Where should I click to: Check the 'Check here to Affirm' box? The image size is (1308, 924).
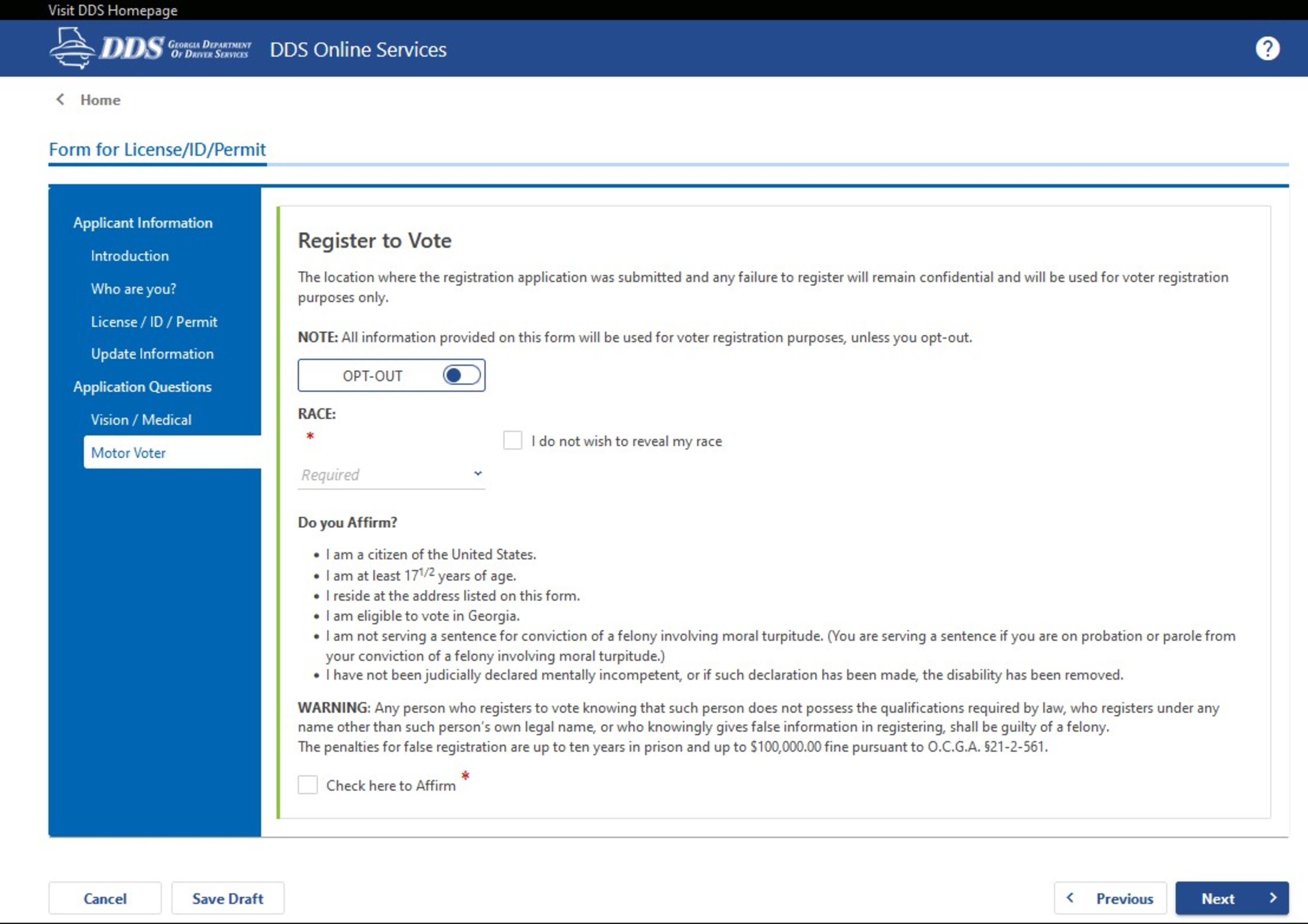[308, 784]
